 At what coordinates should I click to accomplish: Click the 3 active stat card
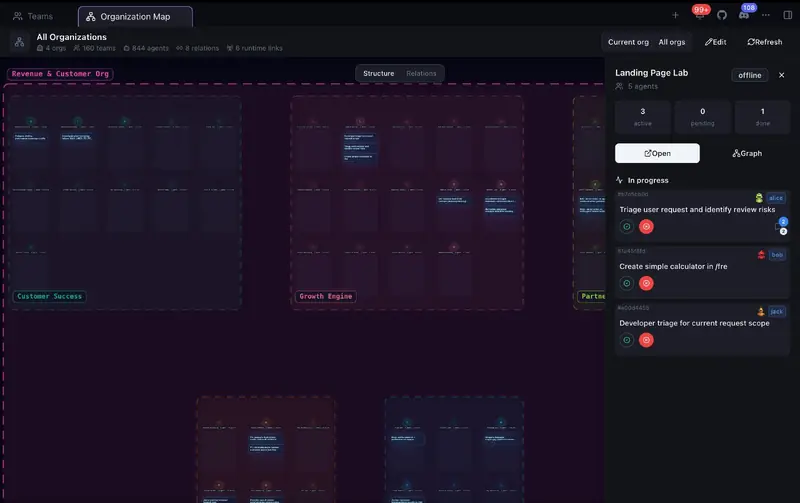(642, 117)
